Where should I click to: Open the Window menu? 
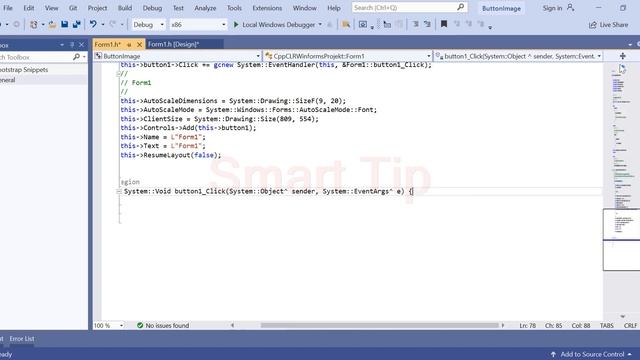(304, 8)
